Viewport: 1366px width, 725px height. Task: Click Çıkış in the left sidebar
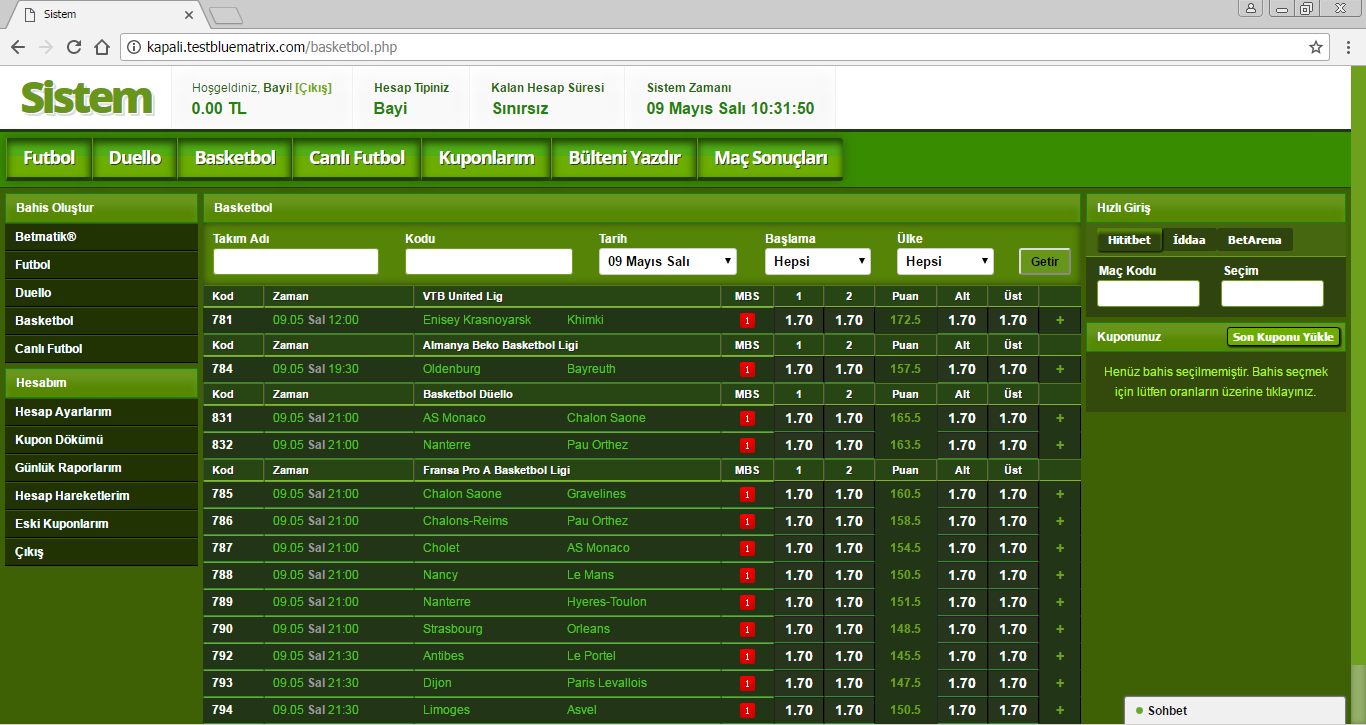(x=101, y=552)
